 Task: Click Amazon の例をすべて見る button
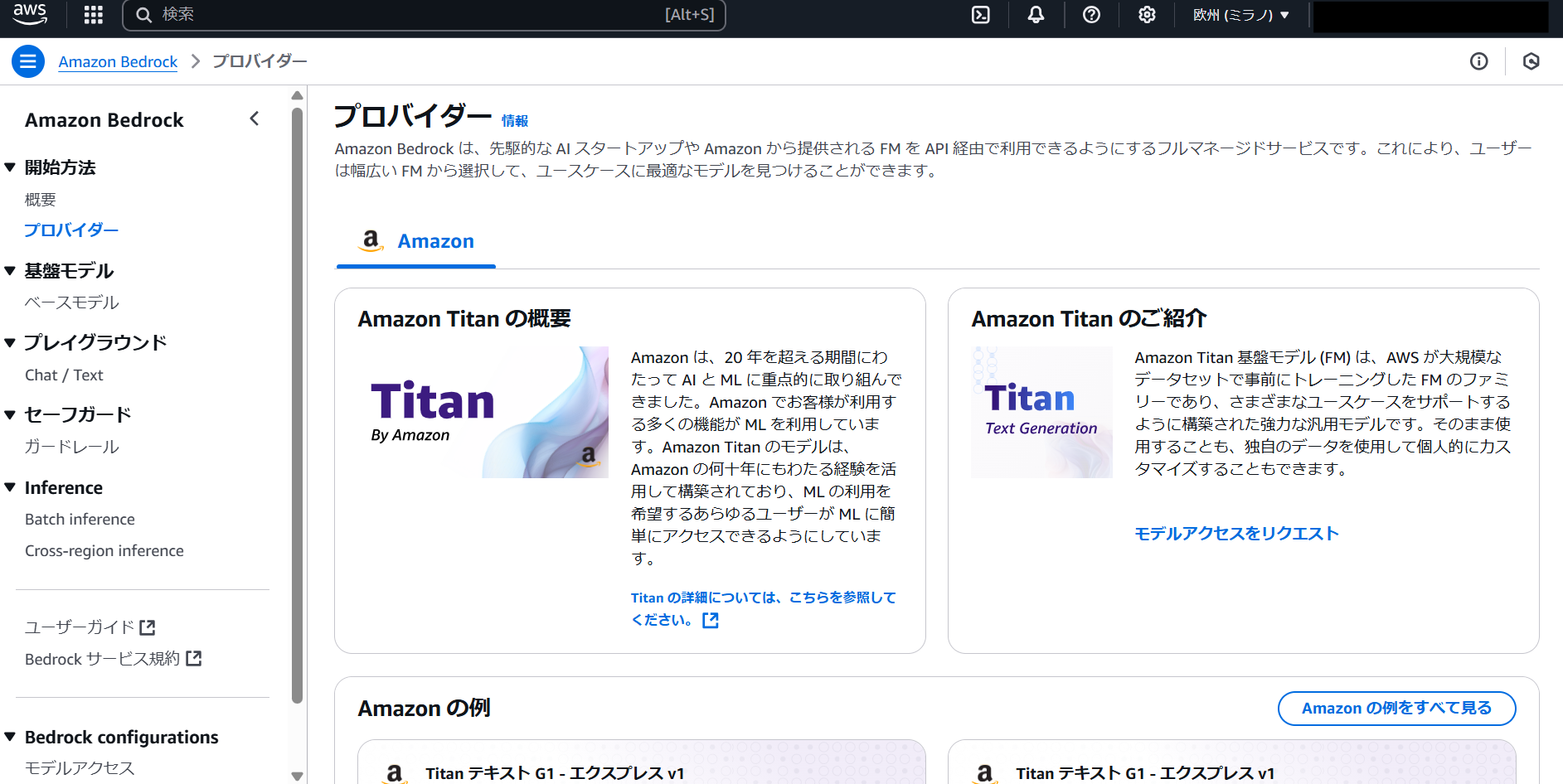pos(1397,709)
